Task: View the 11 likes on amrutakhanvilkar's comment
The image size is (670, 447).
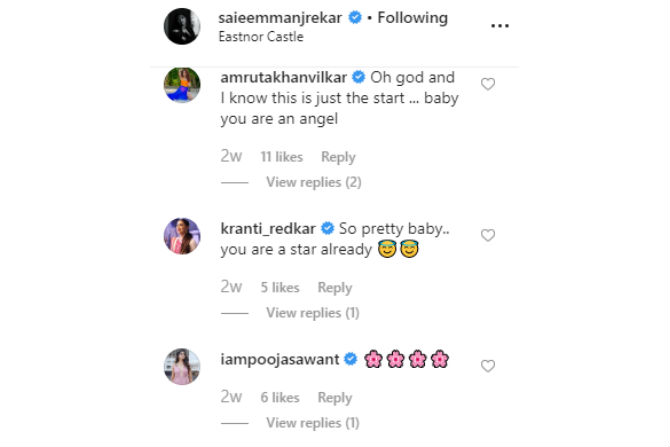Action: point(281,157)
